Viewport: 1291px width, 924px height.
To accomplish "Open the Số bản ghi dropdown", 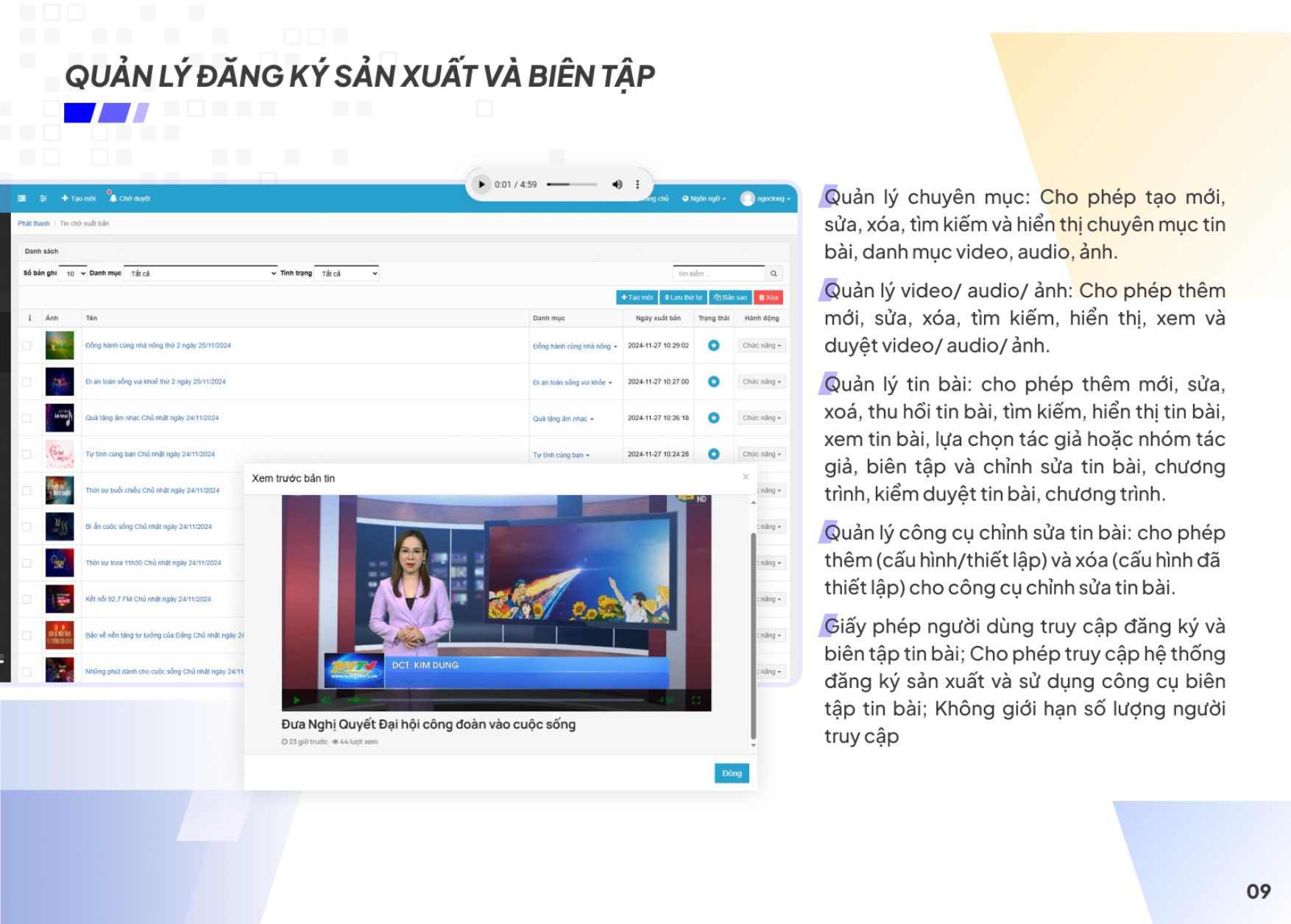I will pos(73,274).
